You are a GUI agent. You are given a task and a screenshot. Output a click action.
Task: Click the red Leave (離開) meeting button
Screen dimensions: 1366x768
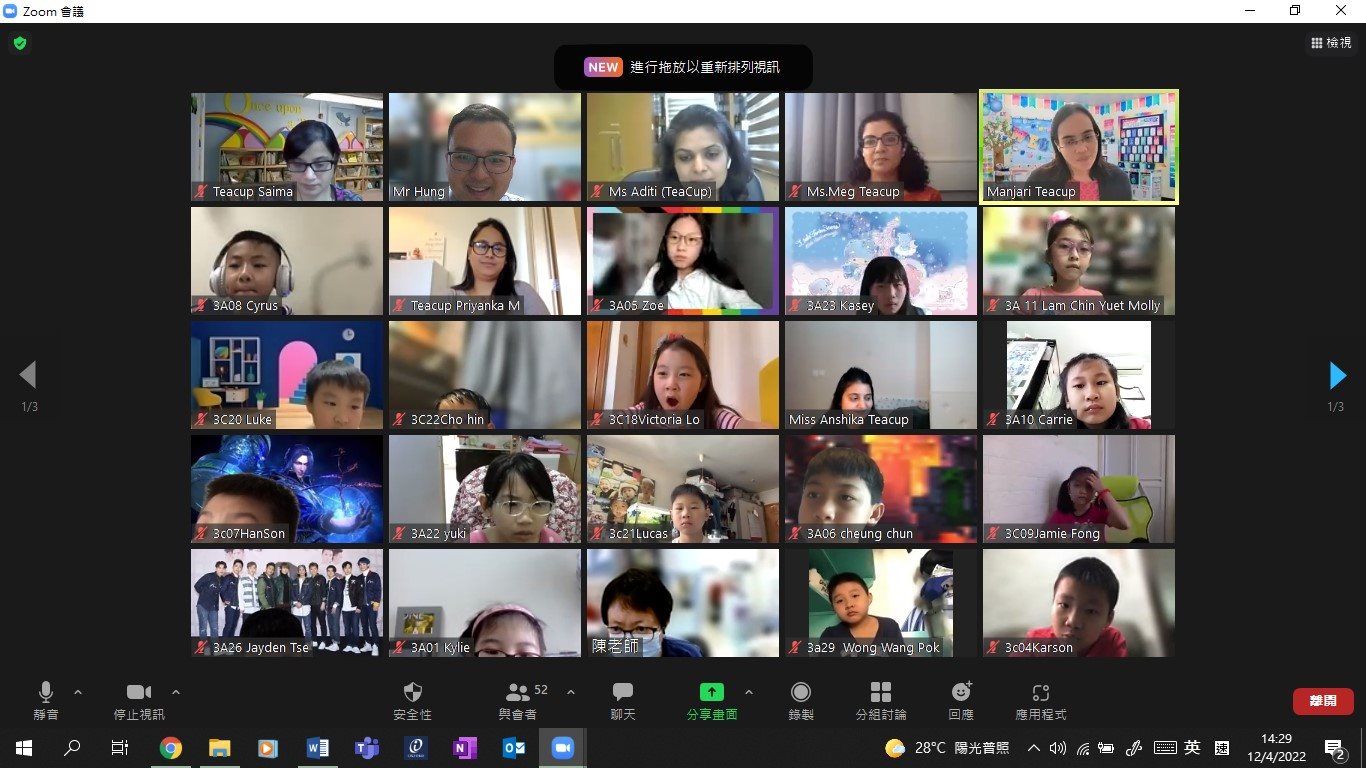point(1322,701)
